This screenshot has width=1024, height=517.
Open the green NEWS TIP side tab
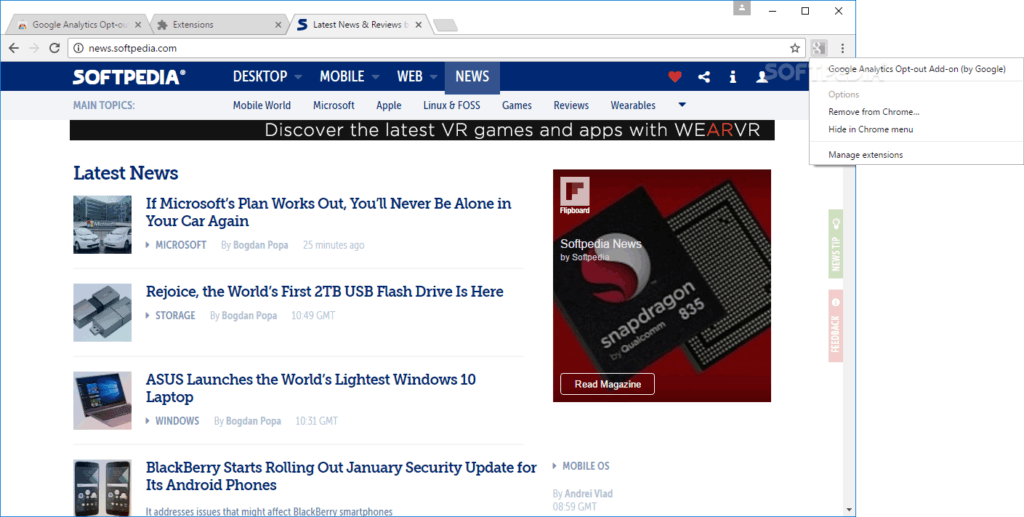coord(835,244)
